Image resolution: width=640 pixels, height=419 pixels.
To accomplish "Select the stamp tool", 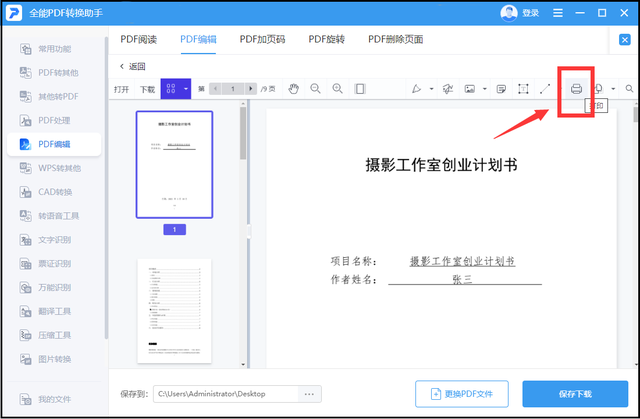I will coord(598,89).
